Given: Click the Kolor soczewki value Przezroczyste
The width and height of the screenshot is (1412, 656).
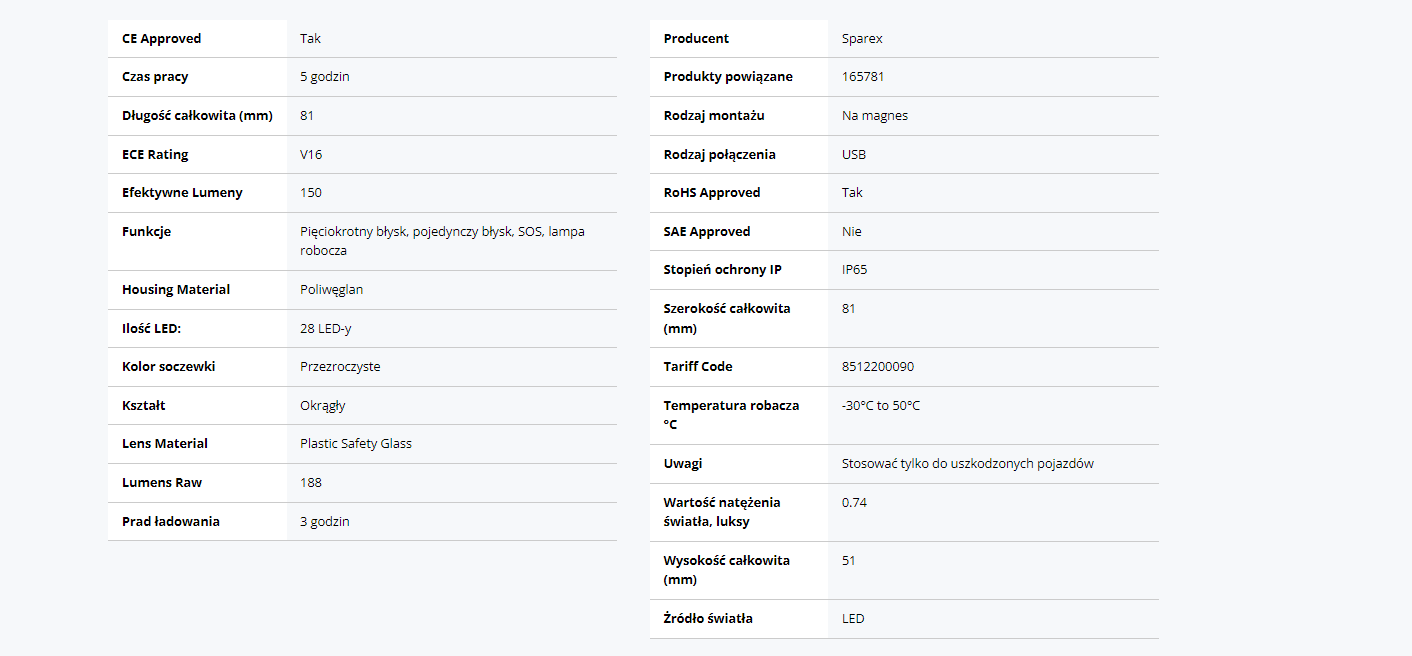Looking at the screenshot, I should tap(340, 367).
